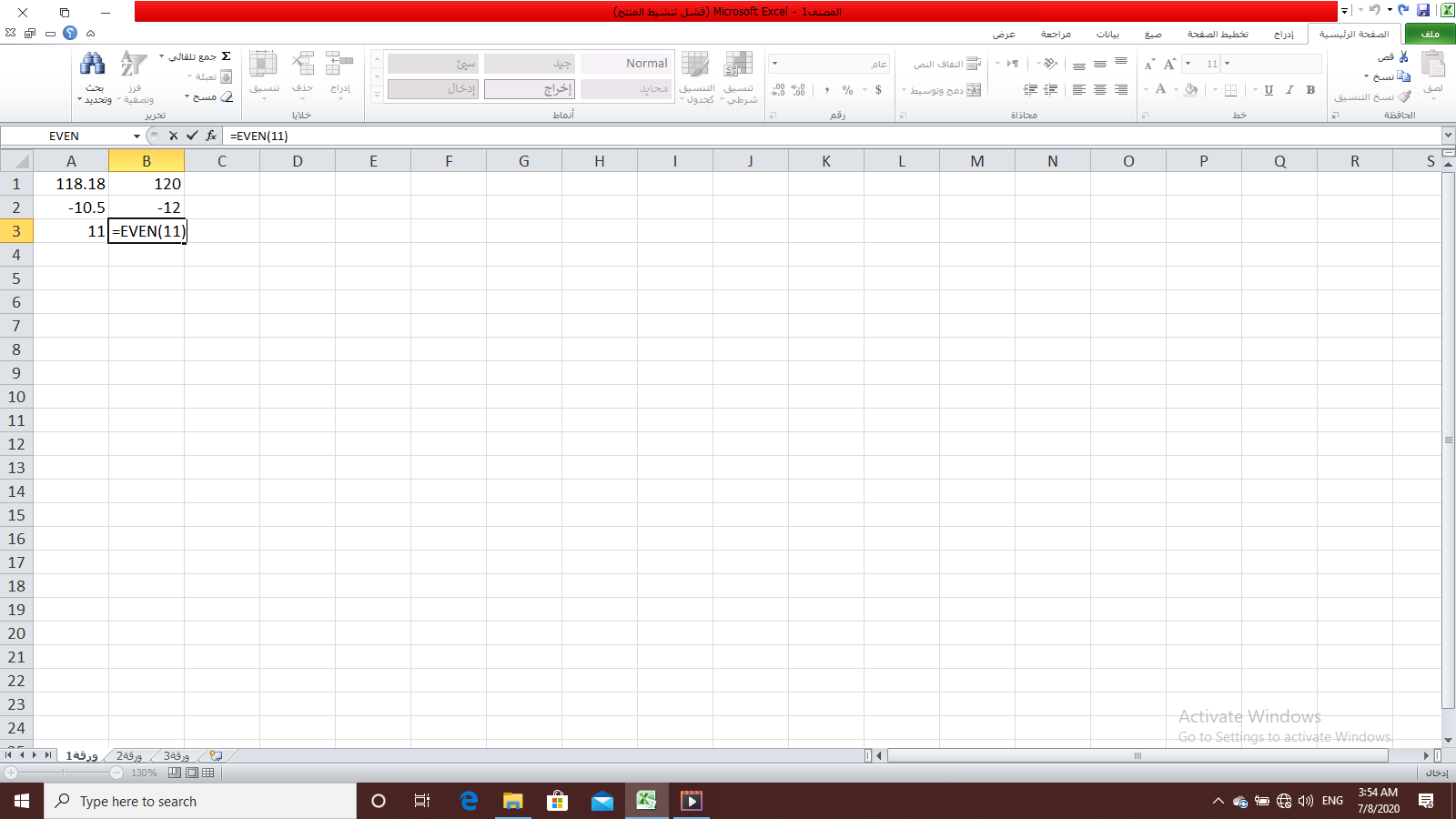
Task: Select the Format Painter brush icon
Action: click(1404, 96)
